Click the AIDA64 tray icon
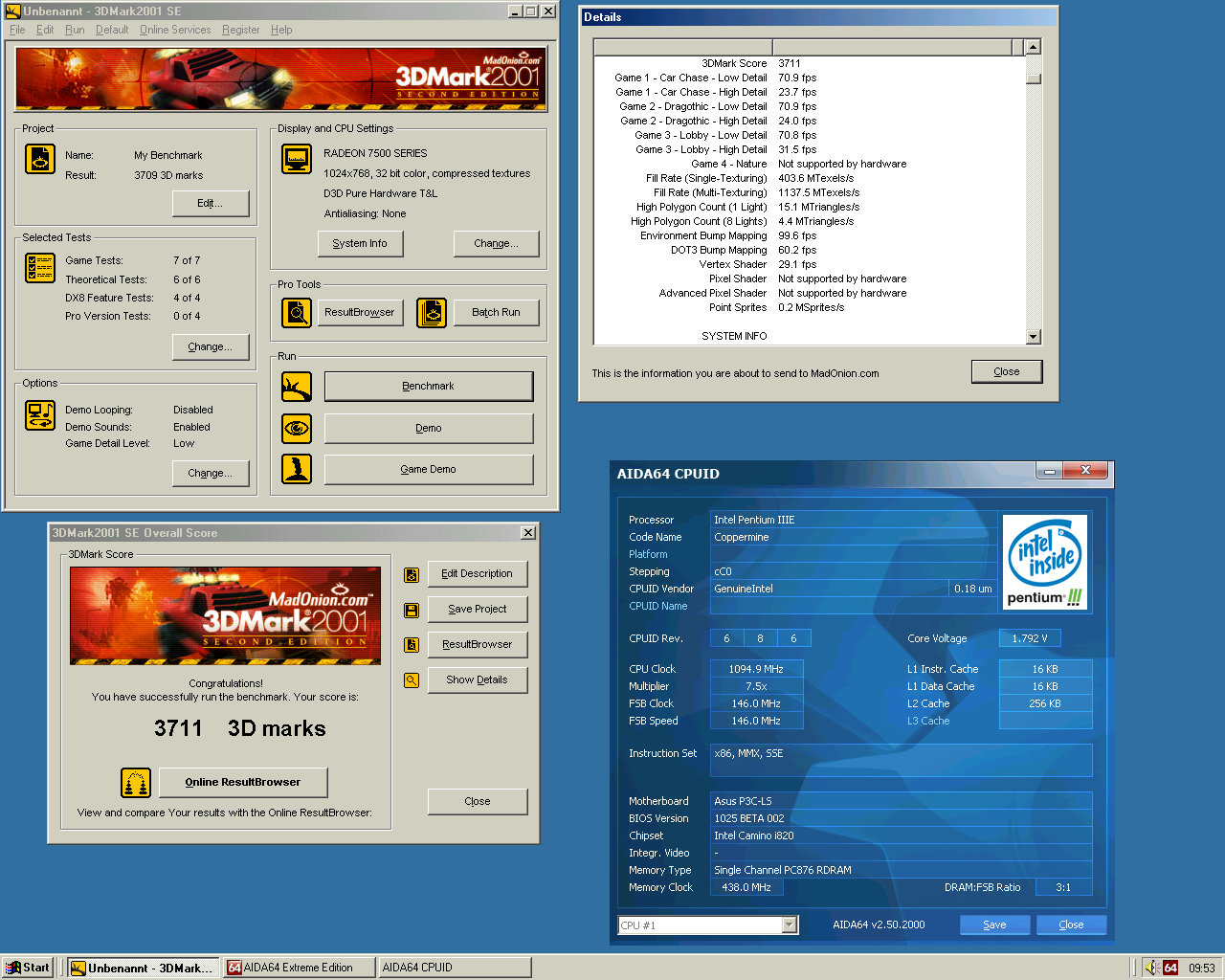The image size is (1225, 980). point(1170,968)
